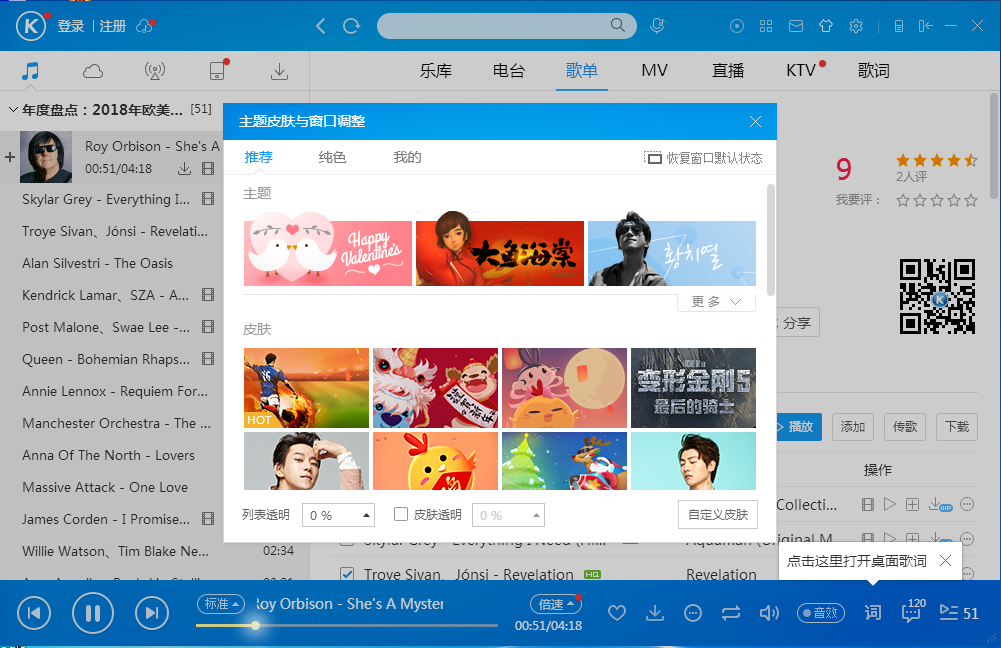The image size is (1001, 648).
Task: Select the 变形金刚5 skin thumbnail
Action: 693,388
